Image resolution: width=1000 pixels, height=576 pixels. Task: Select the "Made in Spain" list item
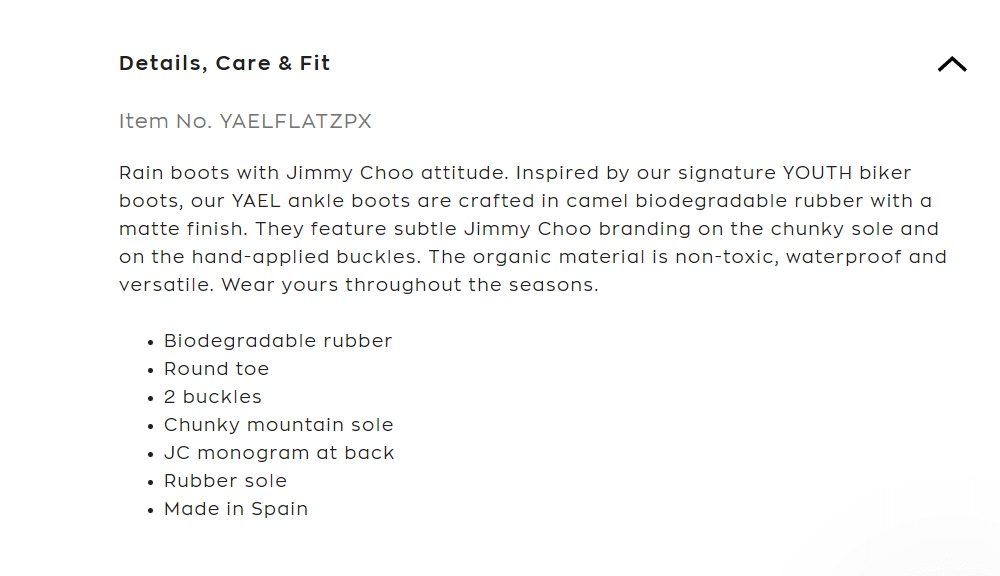[236, 509]
